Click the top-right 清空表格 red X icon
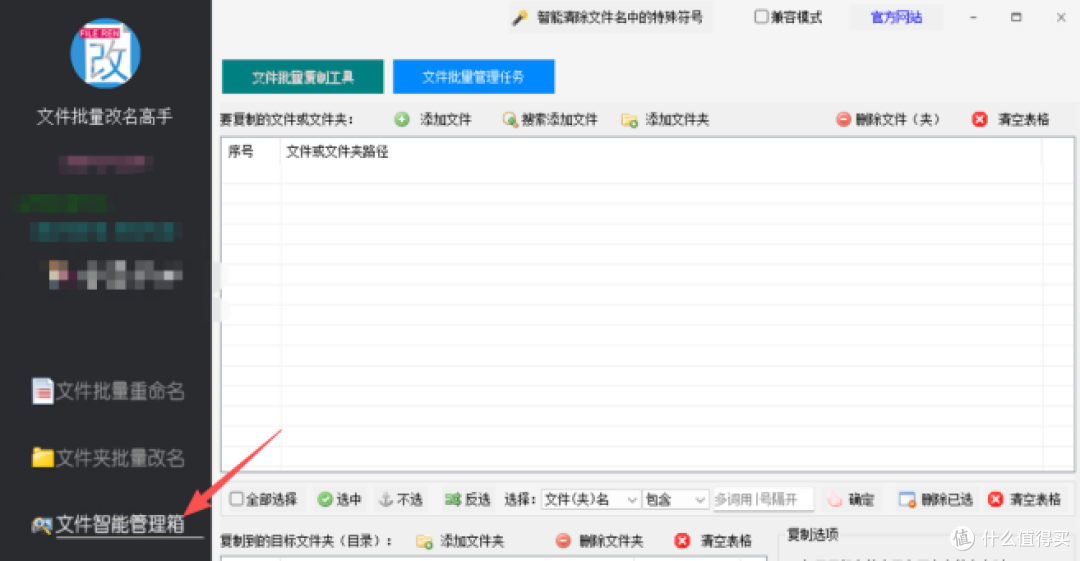The image size is (1080, 561). (979, 120)
